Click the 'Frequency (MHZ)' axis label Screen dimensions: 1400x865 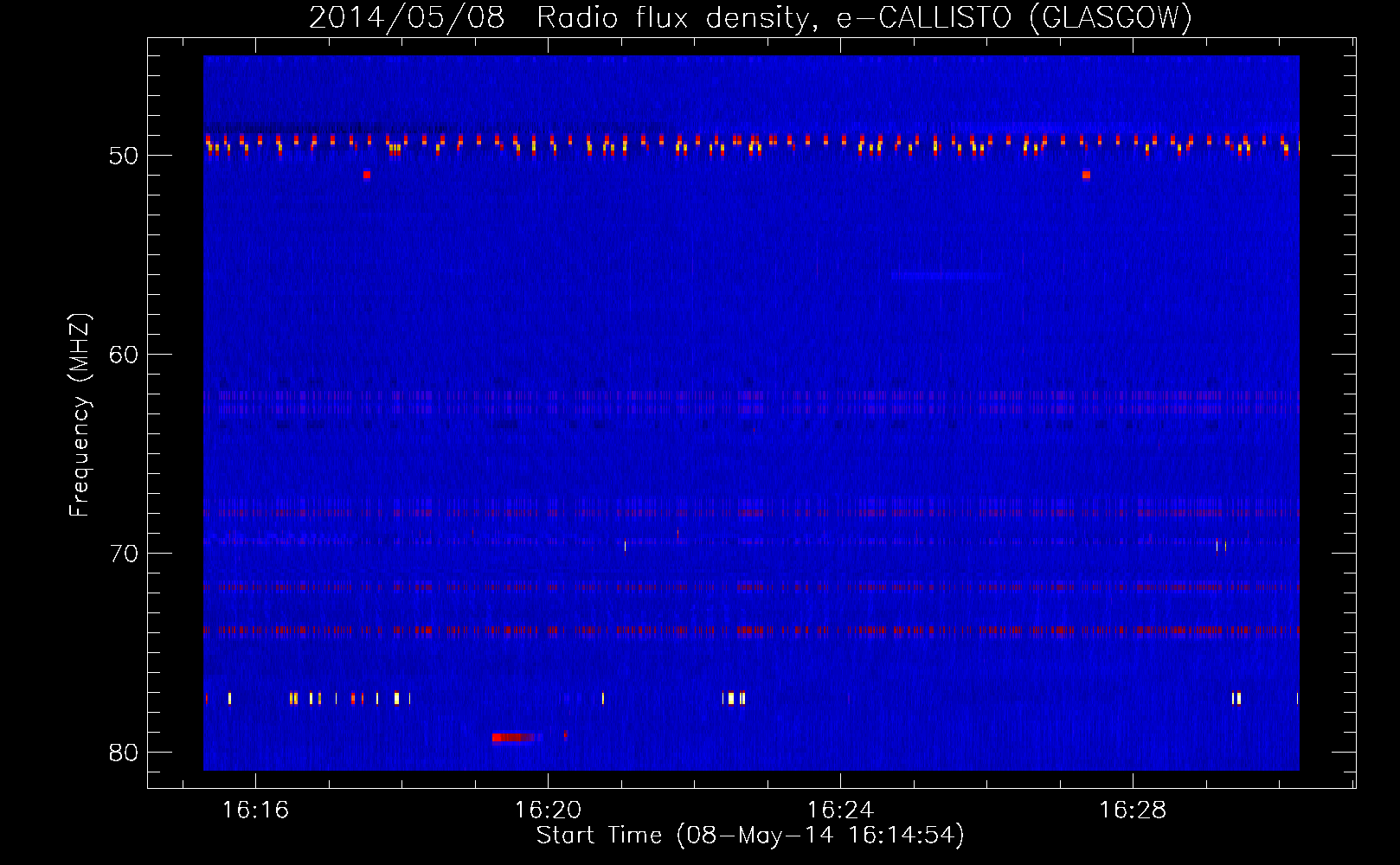[80, 415]
